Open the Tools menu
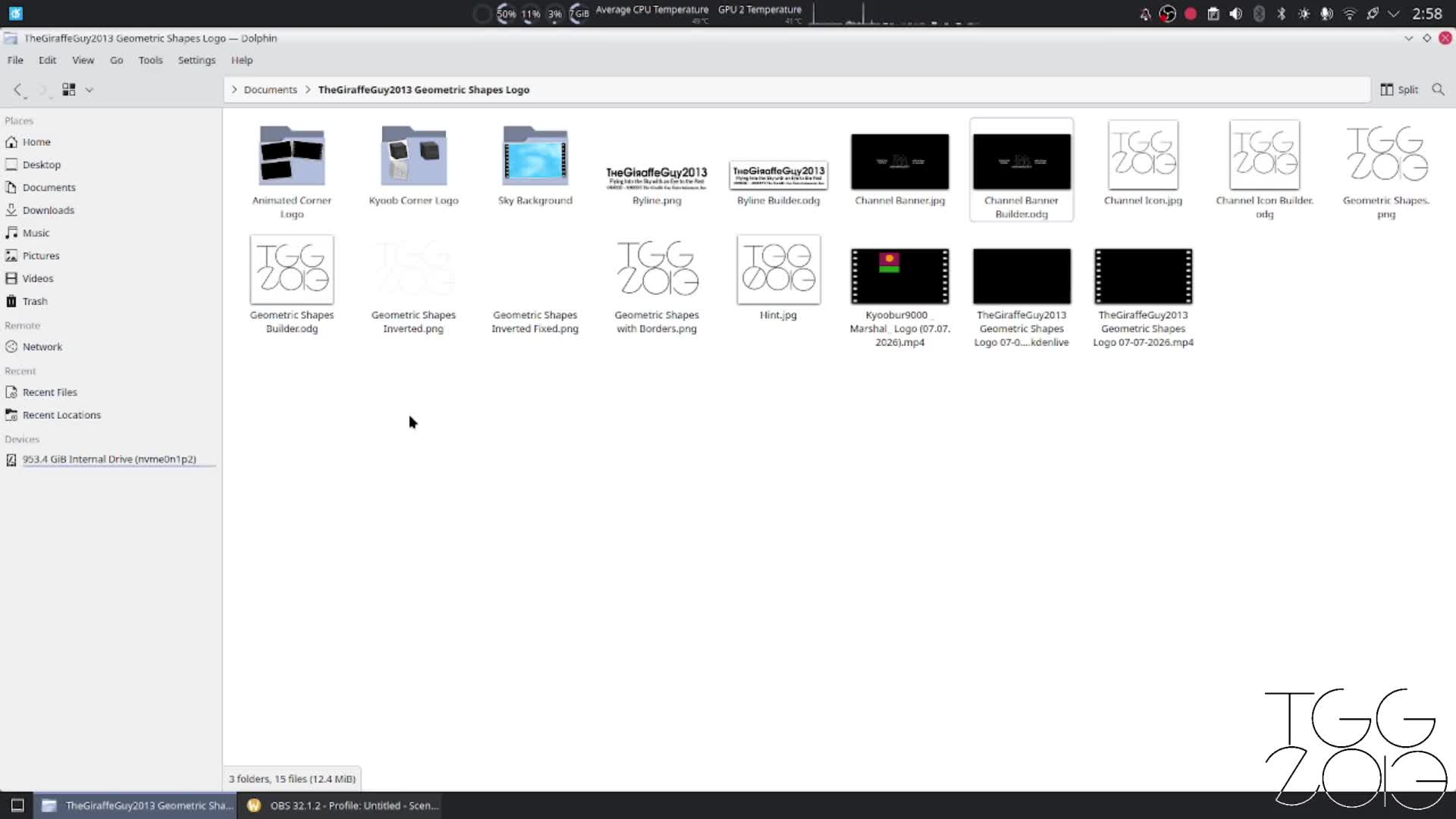This screenshot has width=1456, height=819. (151, 60)
